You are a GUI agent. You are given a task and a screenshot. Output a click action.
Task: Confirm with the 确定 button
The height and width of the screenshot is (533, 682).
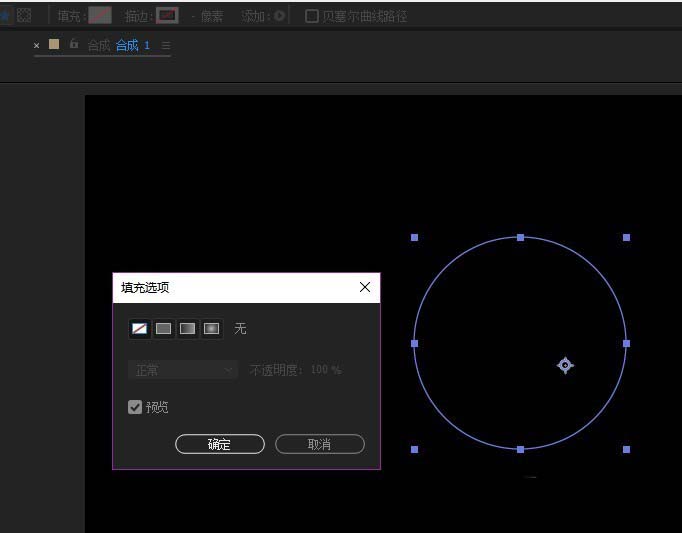(219, 444)
